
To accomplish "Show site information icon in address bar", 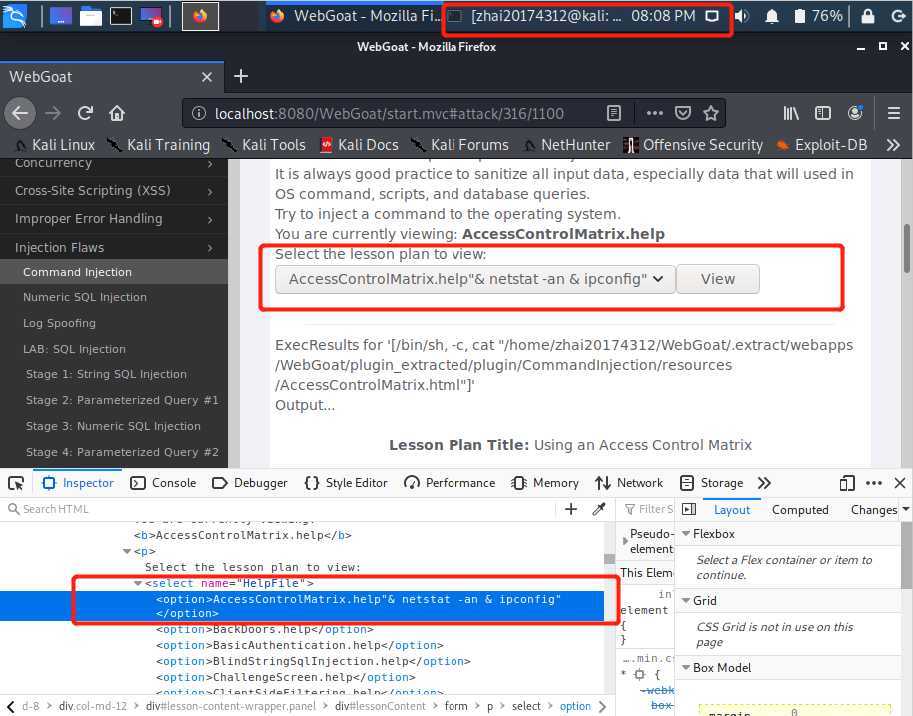I will point(199,113).
